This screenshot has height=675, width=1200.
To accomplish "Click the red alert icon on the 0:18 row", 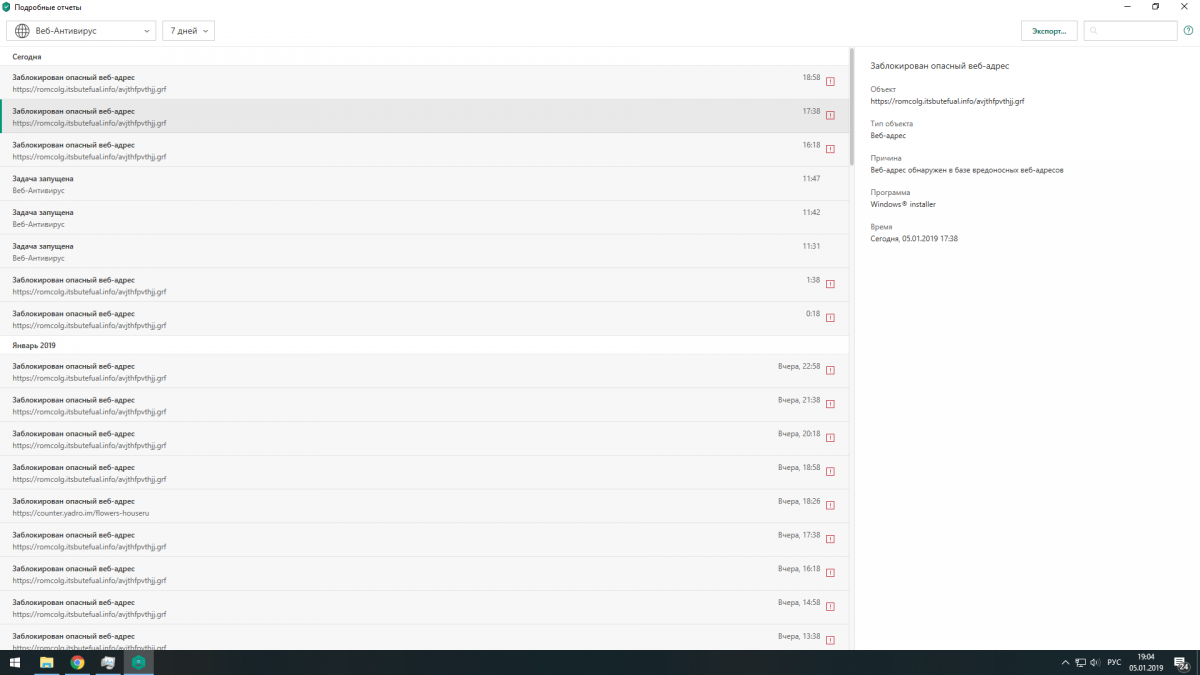I will tap(830, 318).
